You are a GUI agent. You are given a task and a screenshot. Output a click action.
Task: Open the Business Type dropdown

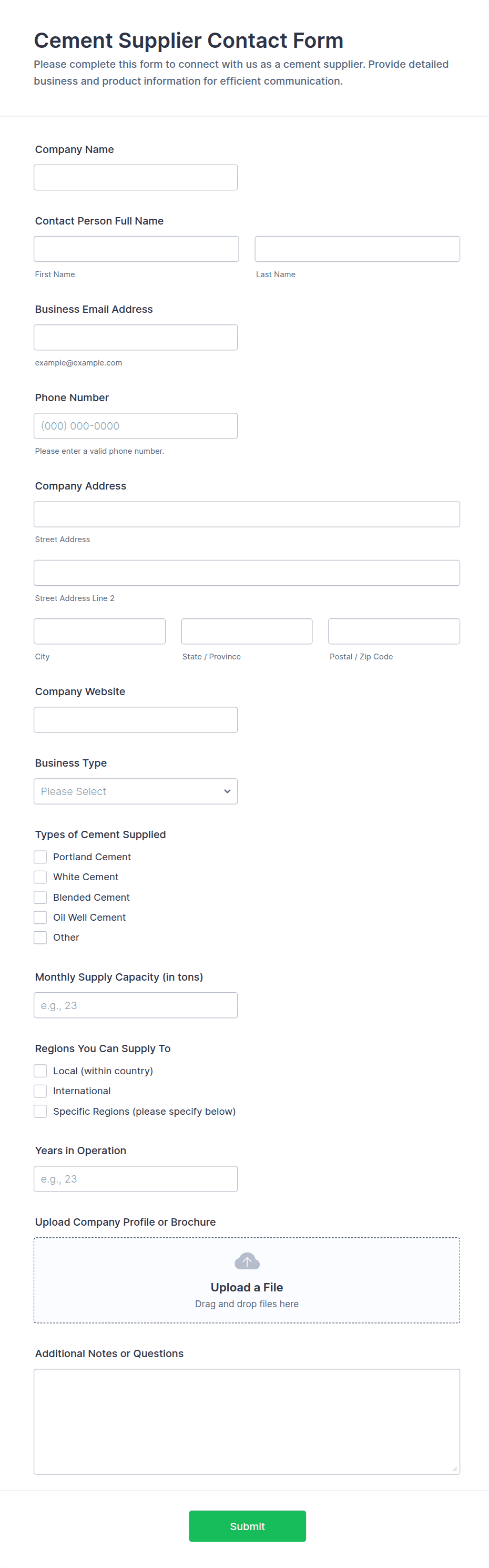[x=135, y=791]
